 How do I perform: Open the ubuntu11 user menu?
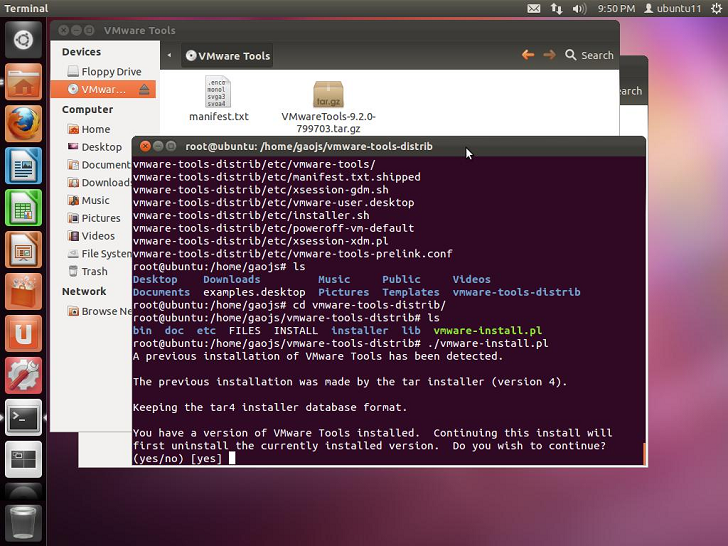(x=672, y=8)
